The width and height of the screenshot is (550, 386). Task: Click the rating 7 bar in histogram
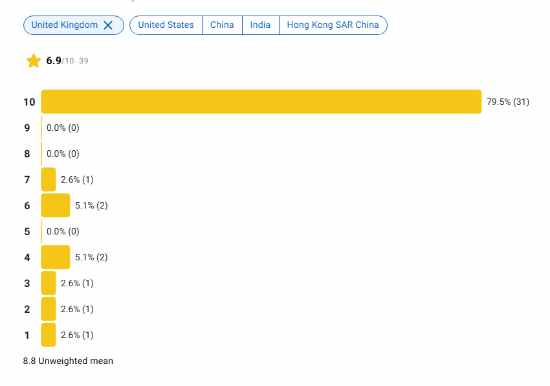pyautogui.click(x=48, y=179)
